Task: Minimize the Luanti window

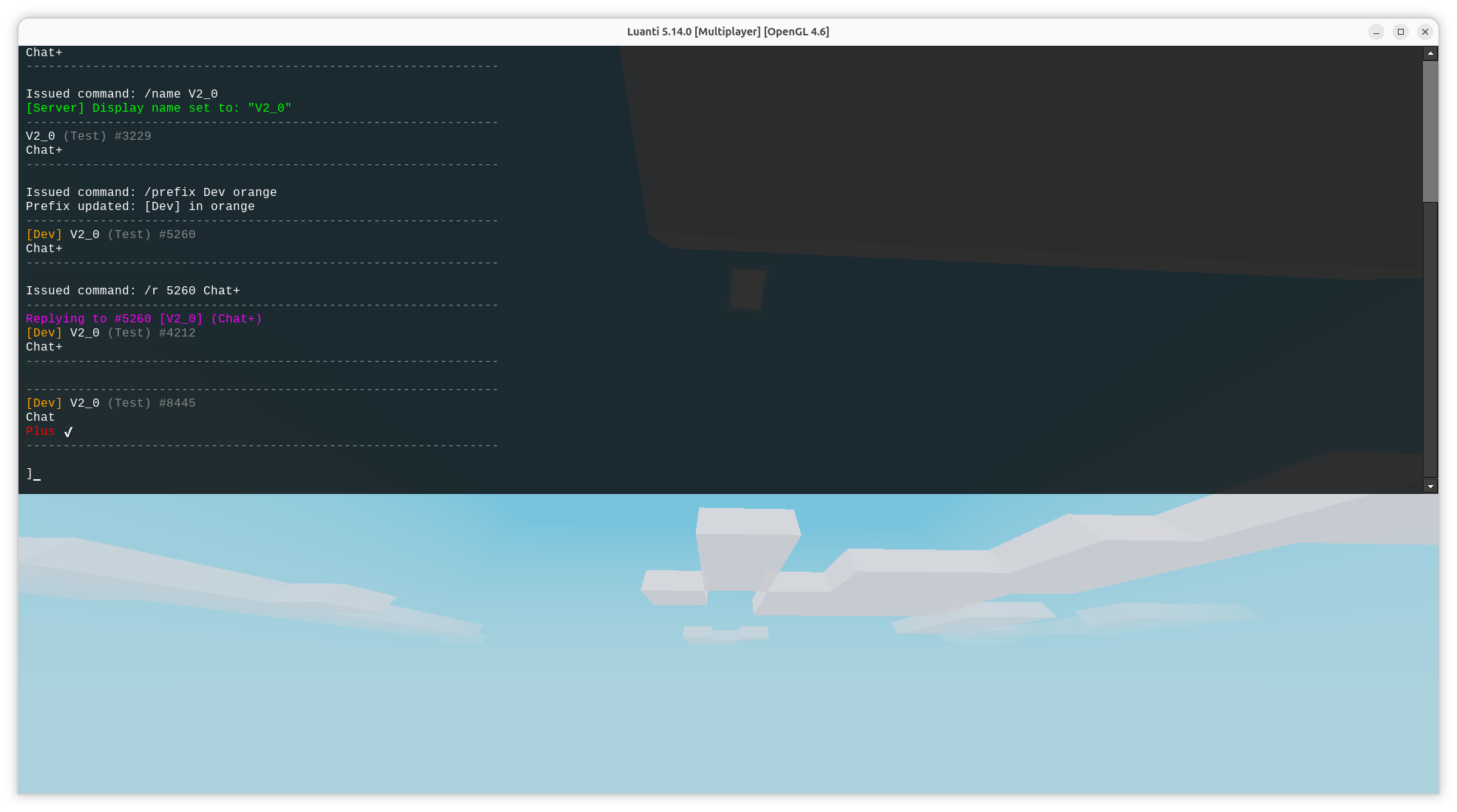Action: 1376,32
